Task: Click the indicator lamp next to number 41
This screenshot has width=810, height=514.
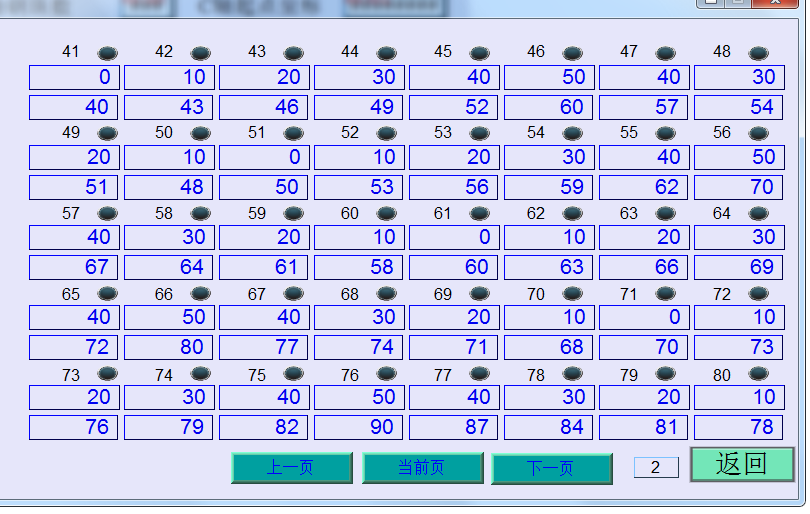Action: pos(107,53)
